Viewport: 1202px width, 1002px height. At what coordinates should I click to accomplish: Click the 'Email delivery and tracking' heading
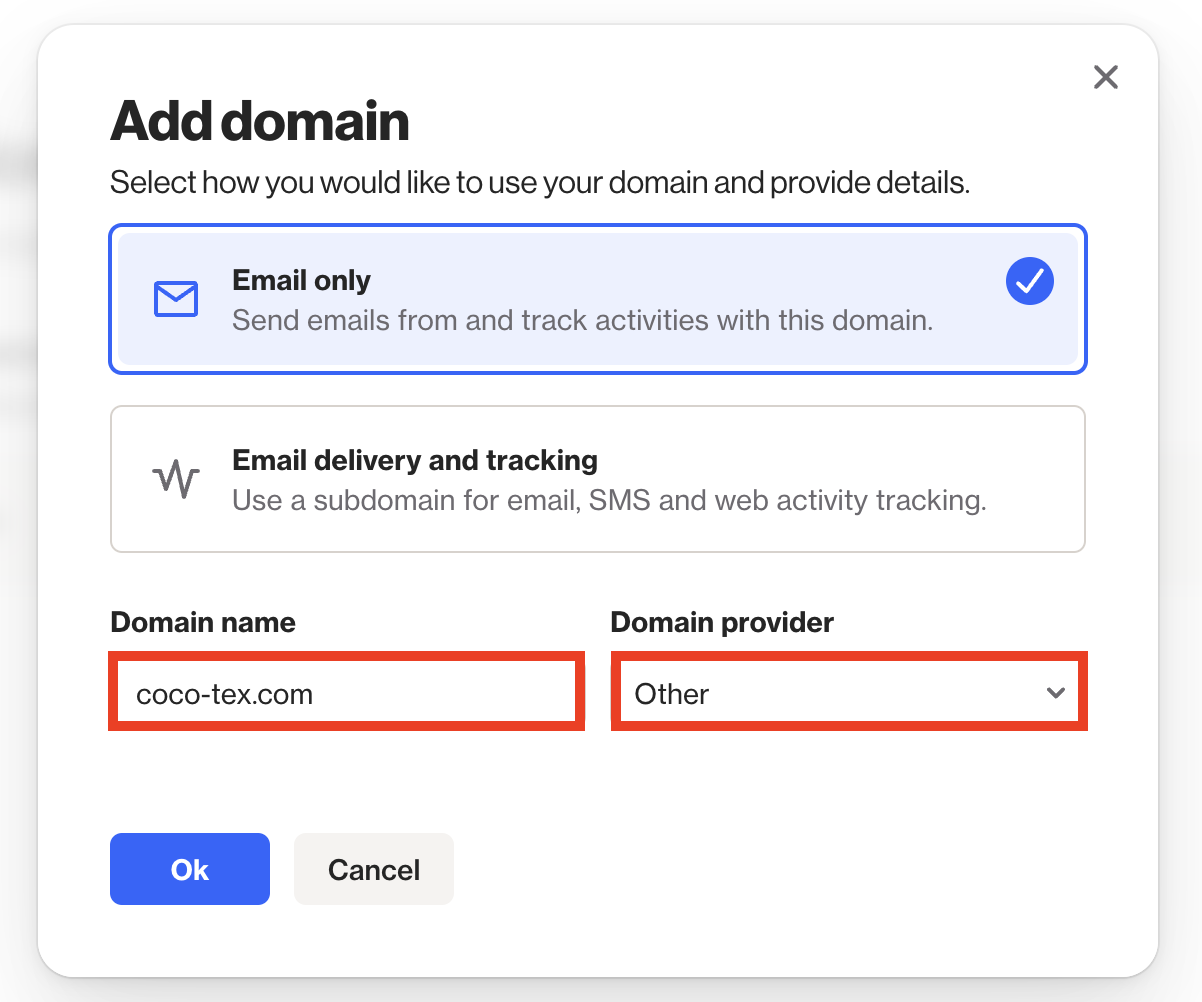click(x=415, y=460)
